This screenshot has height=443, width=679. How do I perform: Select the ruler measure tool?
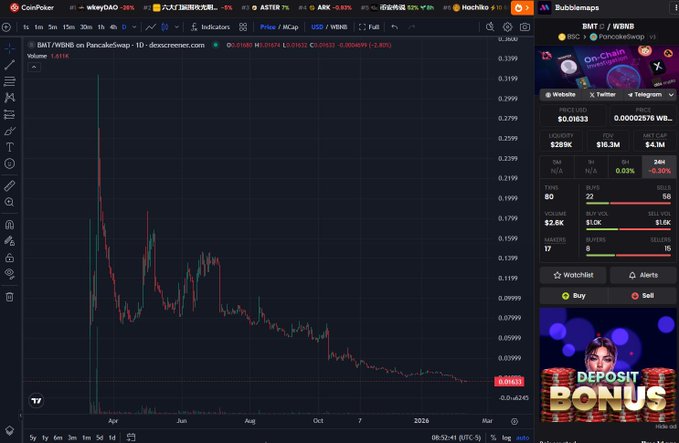tap(10, 186)
